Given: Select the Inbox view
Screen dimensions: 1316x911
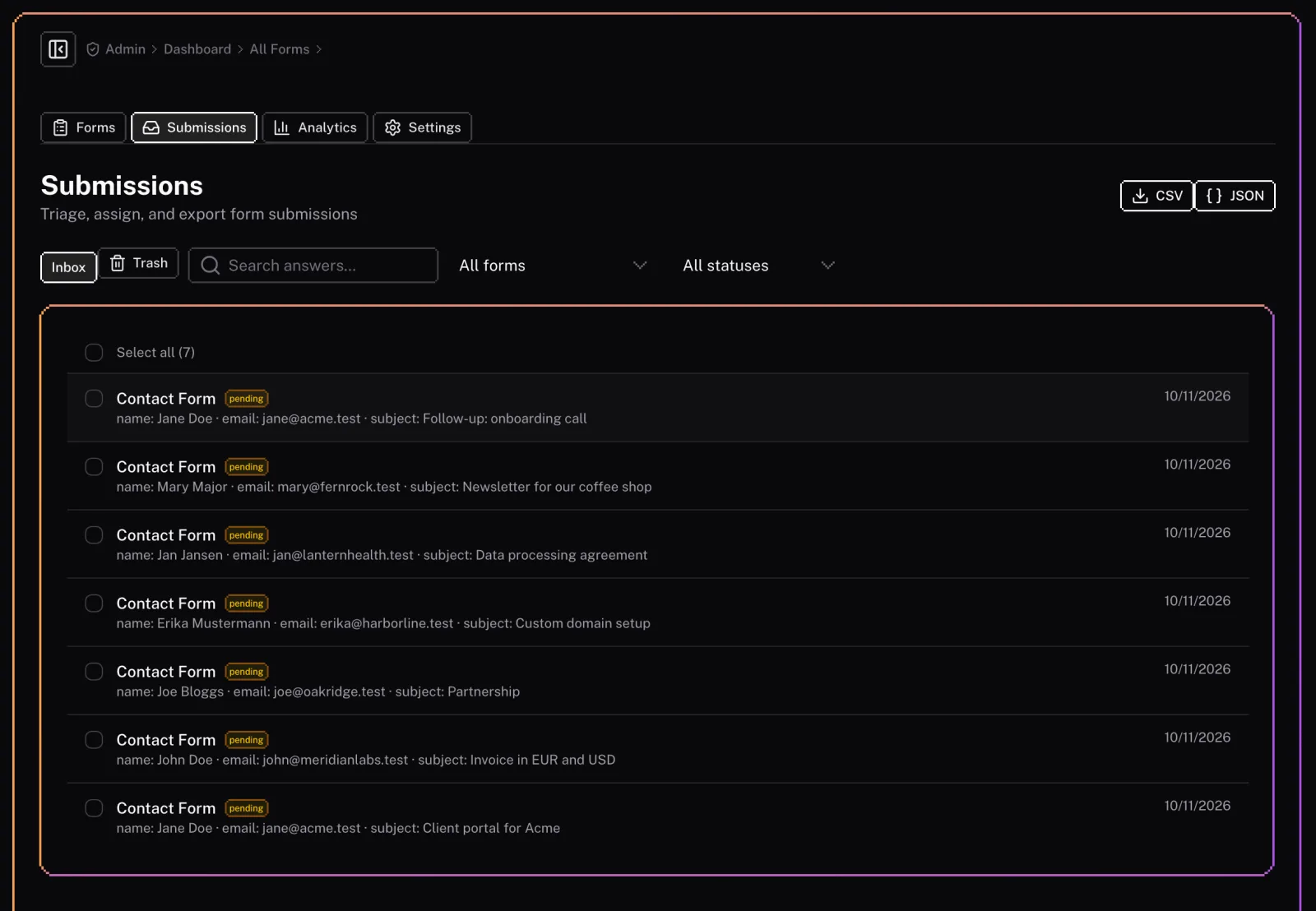Looking at the screenshot, I should pos(68,267).
